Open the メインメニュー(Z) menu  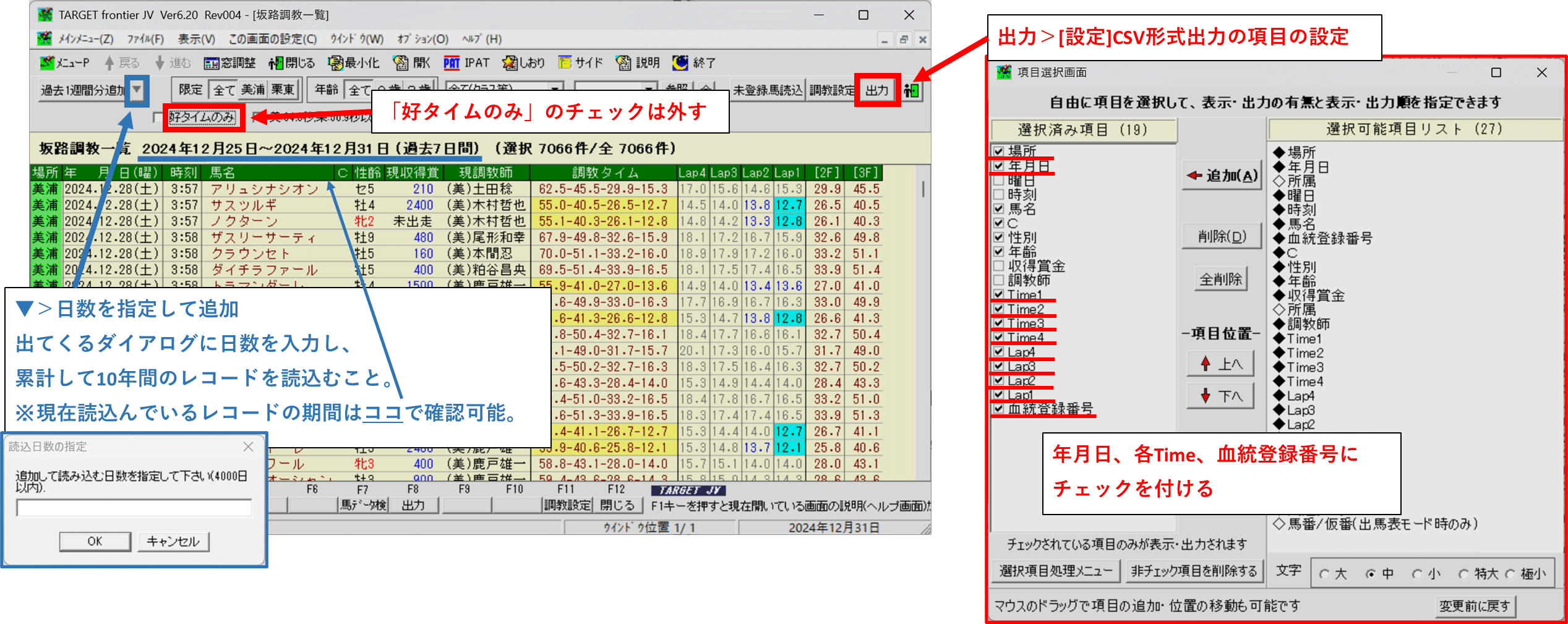[x=85, y=39]
